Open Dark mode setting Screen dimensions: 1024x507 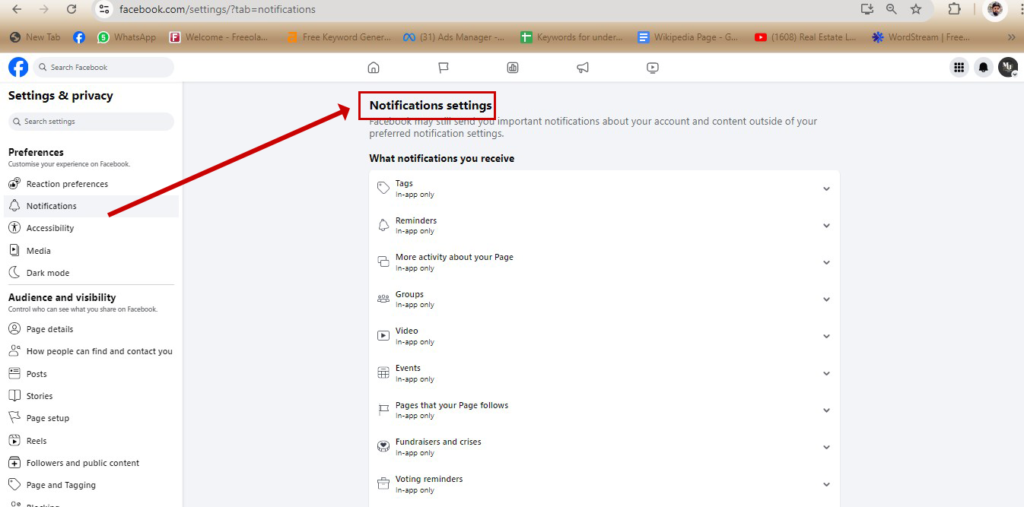pos(91,273)
